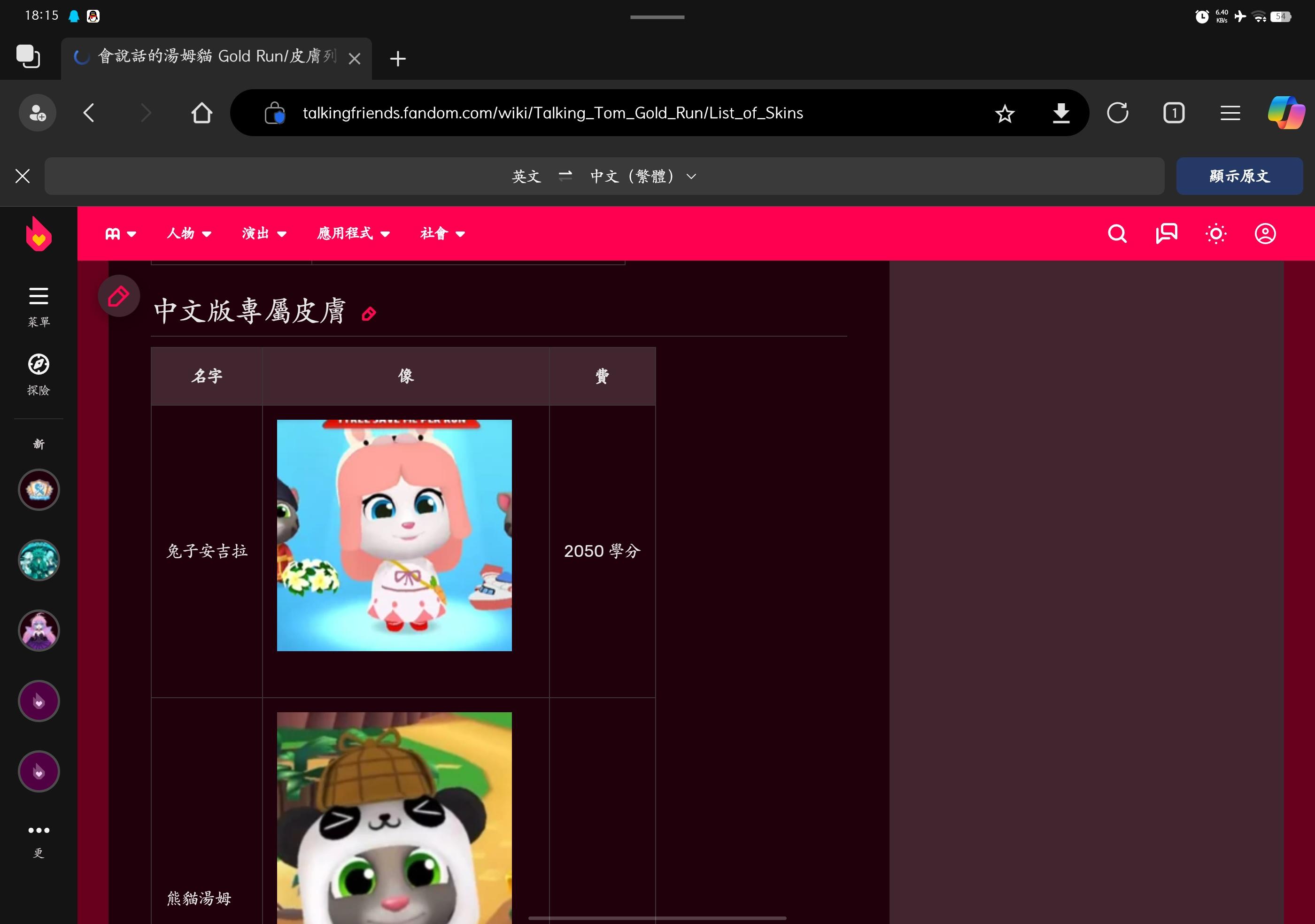1315x924 pixels.
Task: Open the sidebar 菜單 menu
Action: [39, 307]
